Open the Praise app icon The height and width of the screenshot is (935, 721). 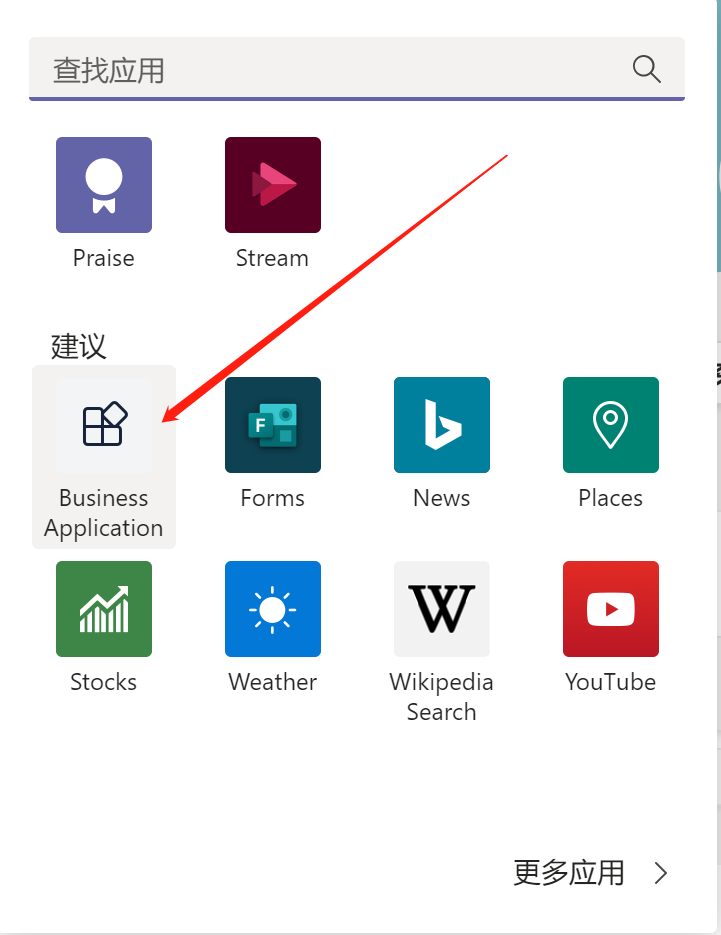click(x=104, y=185)
